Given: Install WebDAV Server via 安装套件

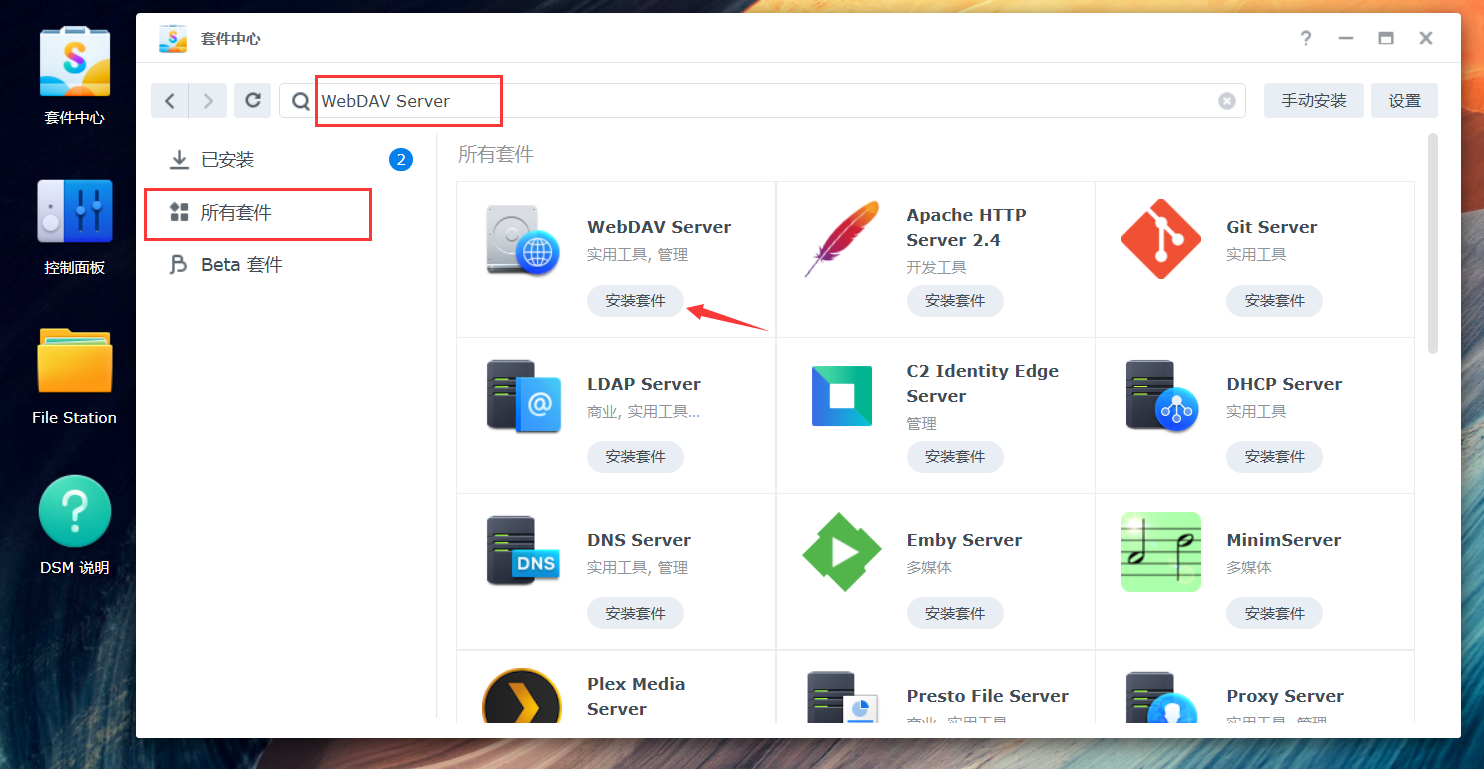Looking at the screenshot, I should pyautogui.click(x=635, y=300).
